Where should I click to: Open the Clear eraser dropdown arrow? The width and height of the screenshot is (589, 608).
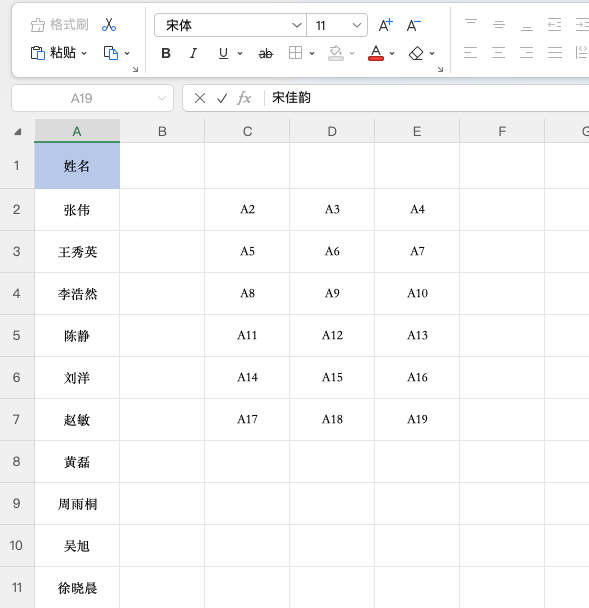432,53
